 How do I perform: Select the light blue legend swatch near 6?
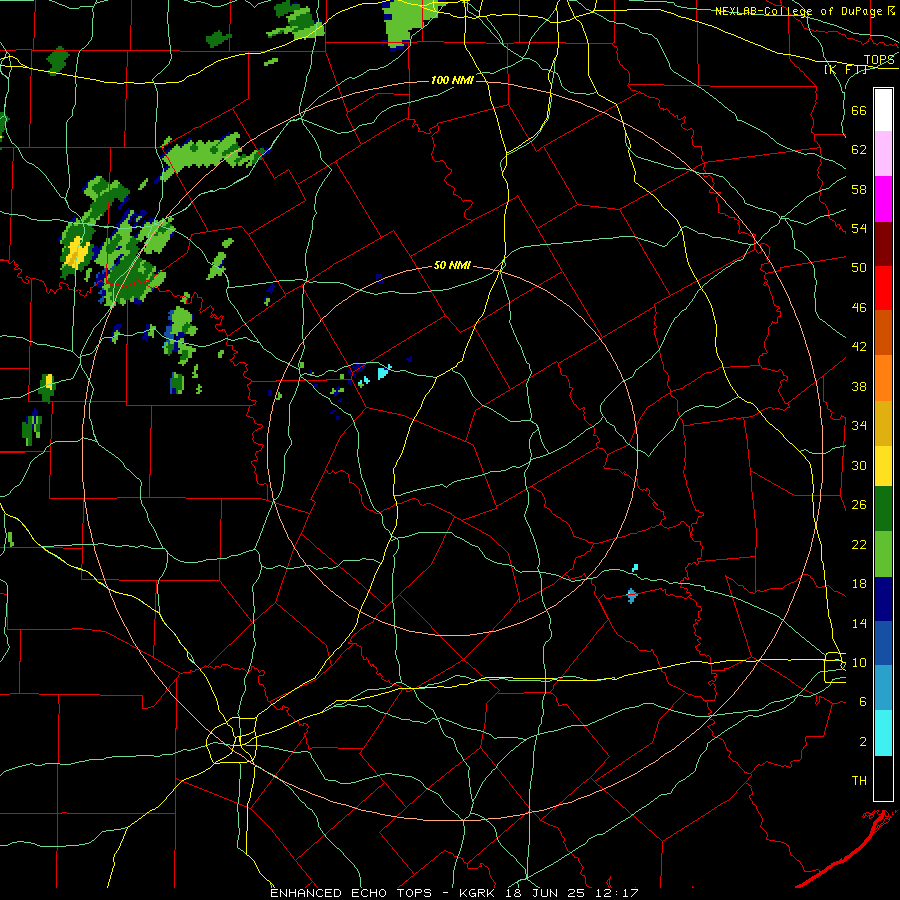[x=883, y=688]
